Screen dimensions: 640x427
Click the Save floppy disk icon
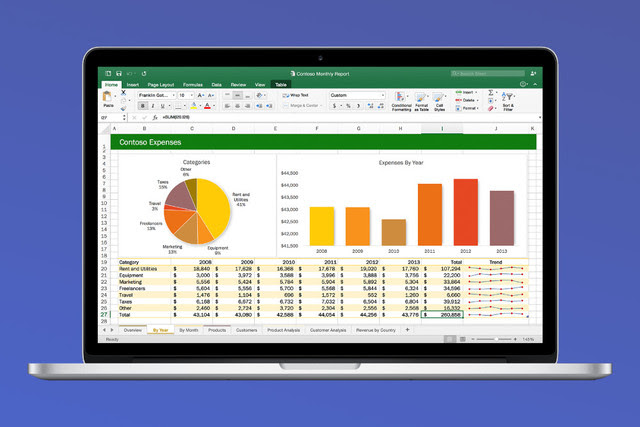click(119, 73)
